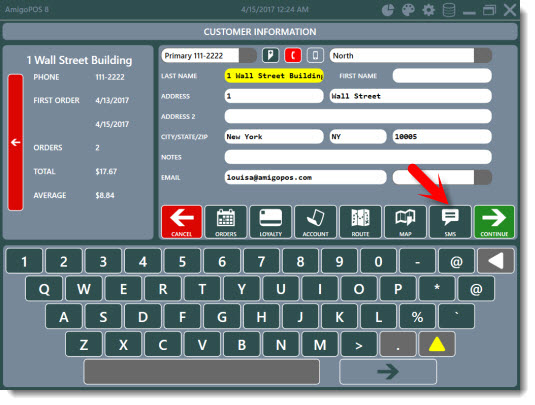
Task: Open customer ORDERS calendar button
Action: 226,222
